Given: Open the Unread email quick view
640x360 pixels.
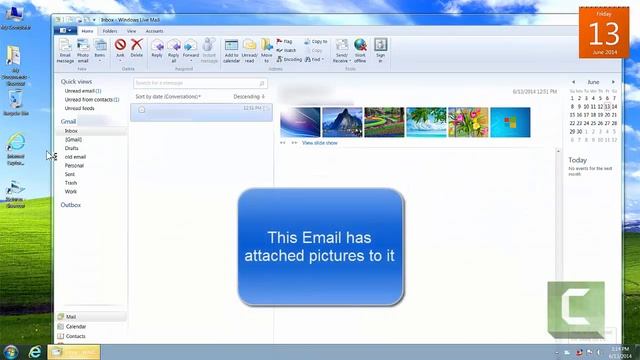Looking at the screenshot, I should point(83,91).
